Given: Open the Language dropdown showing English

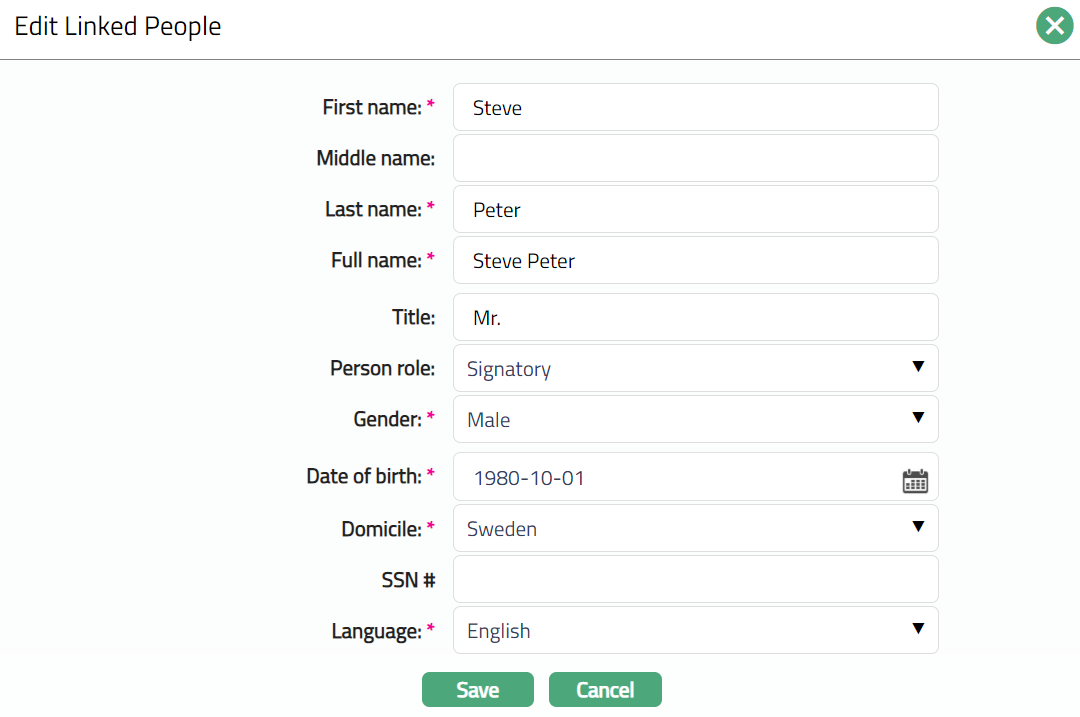Looking at the screenshot, I should click(x=695, y=630).
